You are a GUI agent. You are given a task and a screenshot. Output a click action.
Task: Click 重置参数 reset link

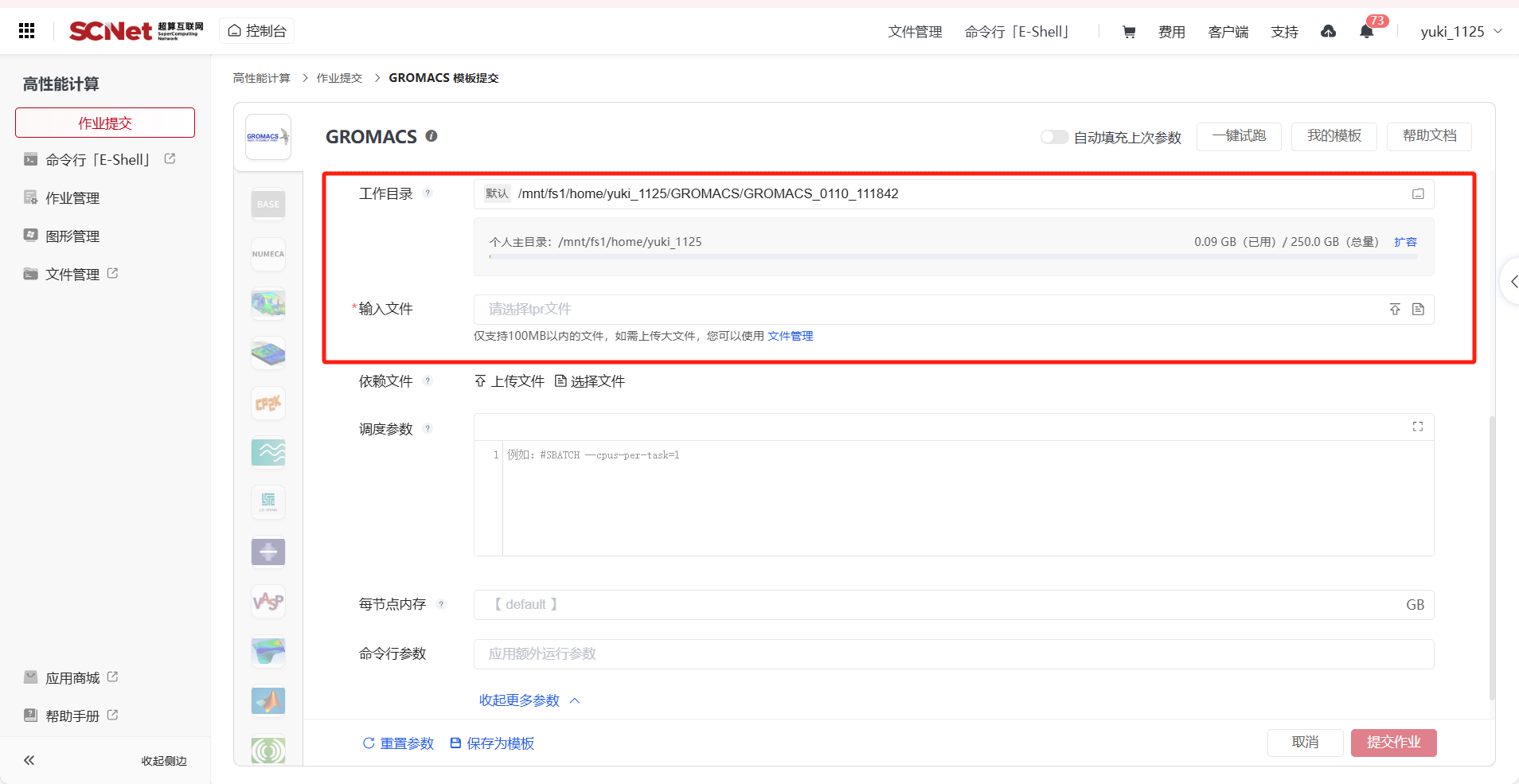pyautogui.click(x=398, y=743)
